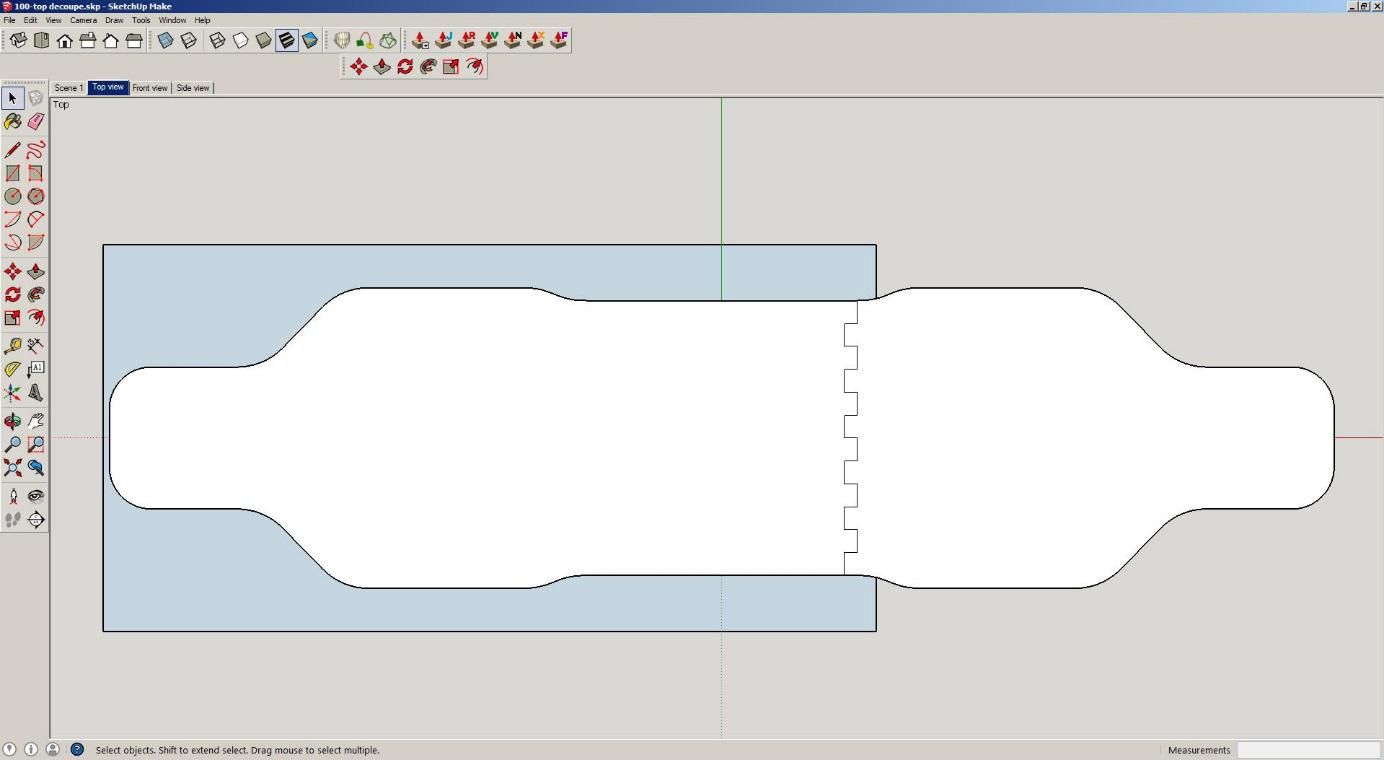The height and width of the screenshot is (760, 1384).
Task: Choose the Polygon drawing tool
Action: pos(36,196)
